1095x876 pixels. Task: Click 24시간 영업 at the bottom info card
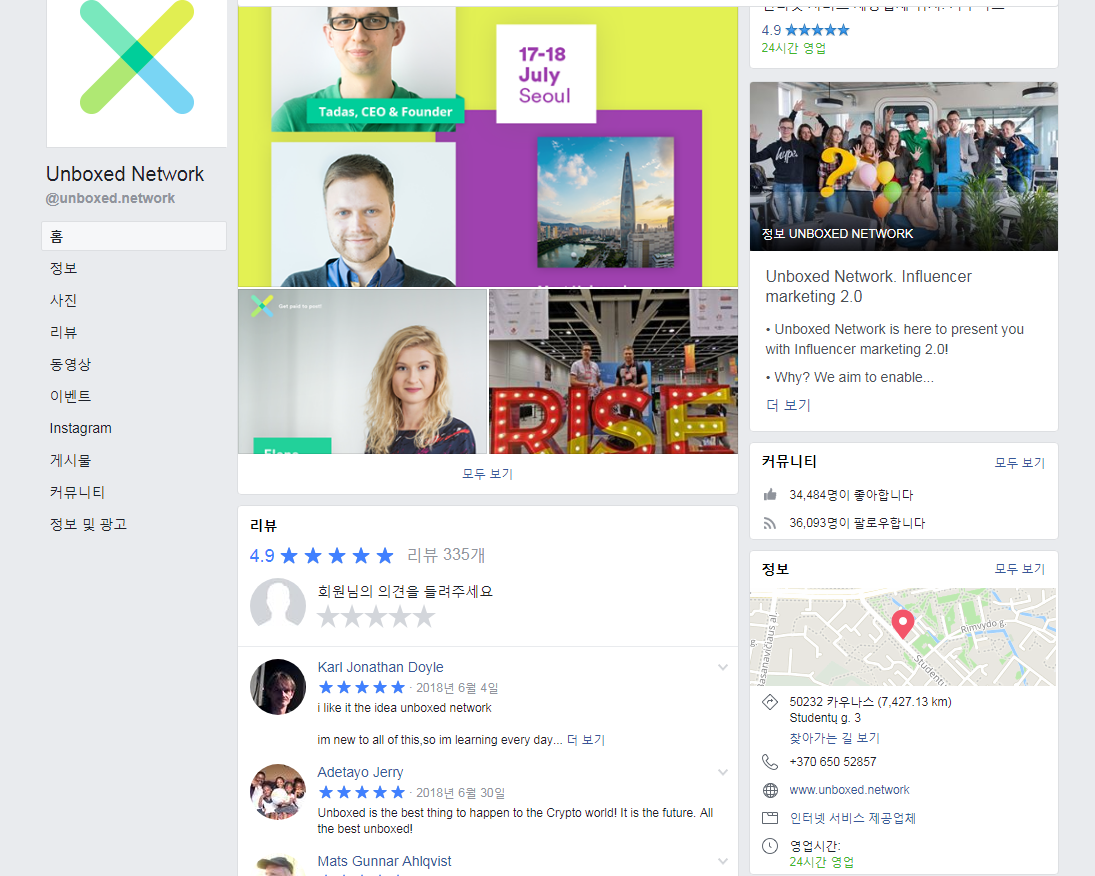pos(821,862)
